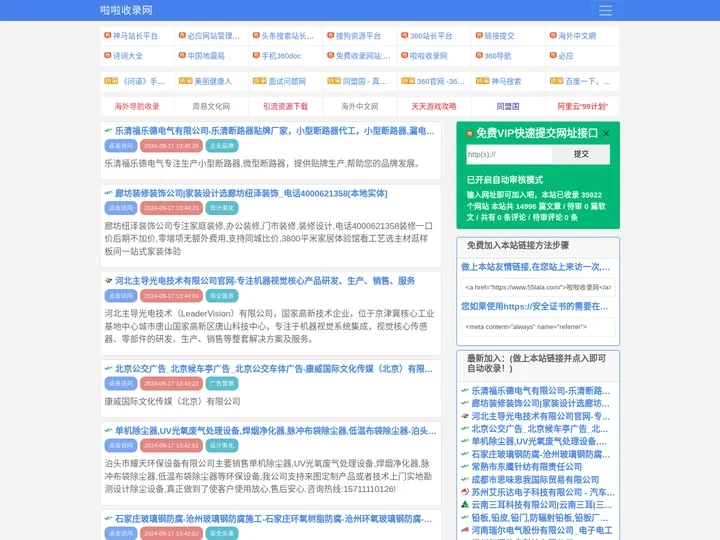
Task: Click the icon beside 中国地震局
Action: (x=182, y=56)
